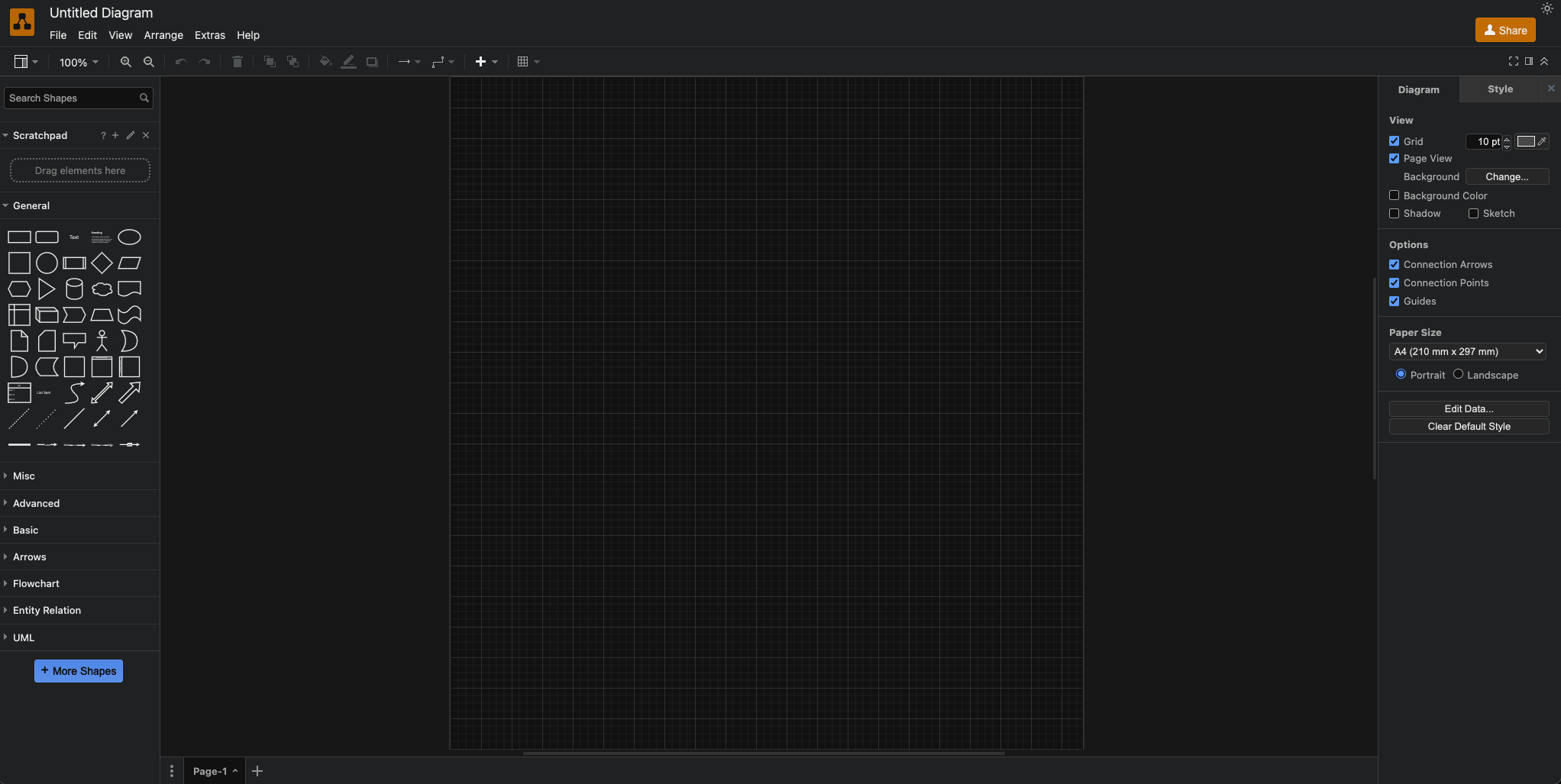
Task: Click the More Shapes button
Action: coord(79,671)
